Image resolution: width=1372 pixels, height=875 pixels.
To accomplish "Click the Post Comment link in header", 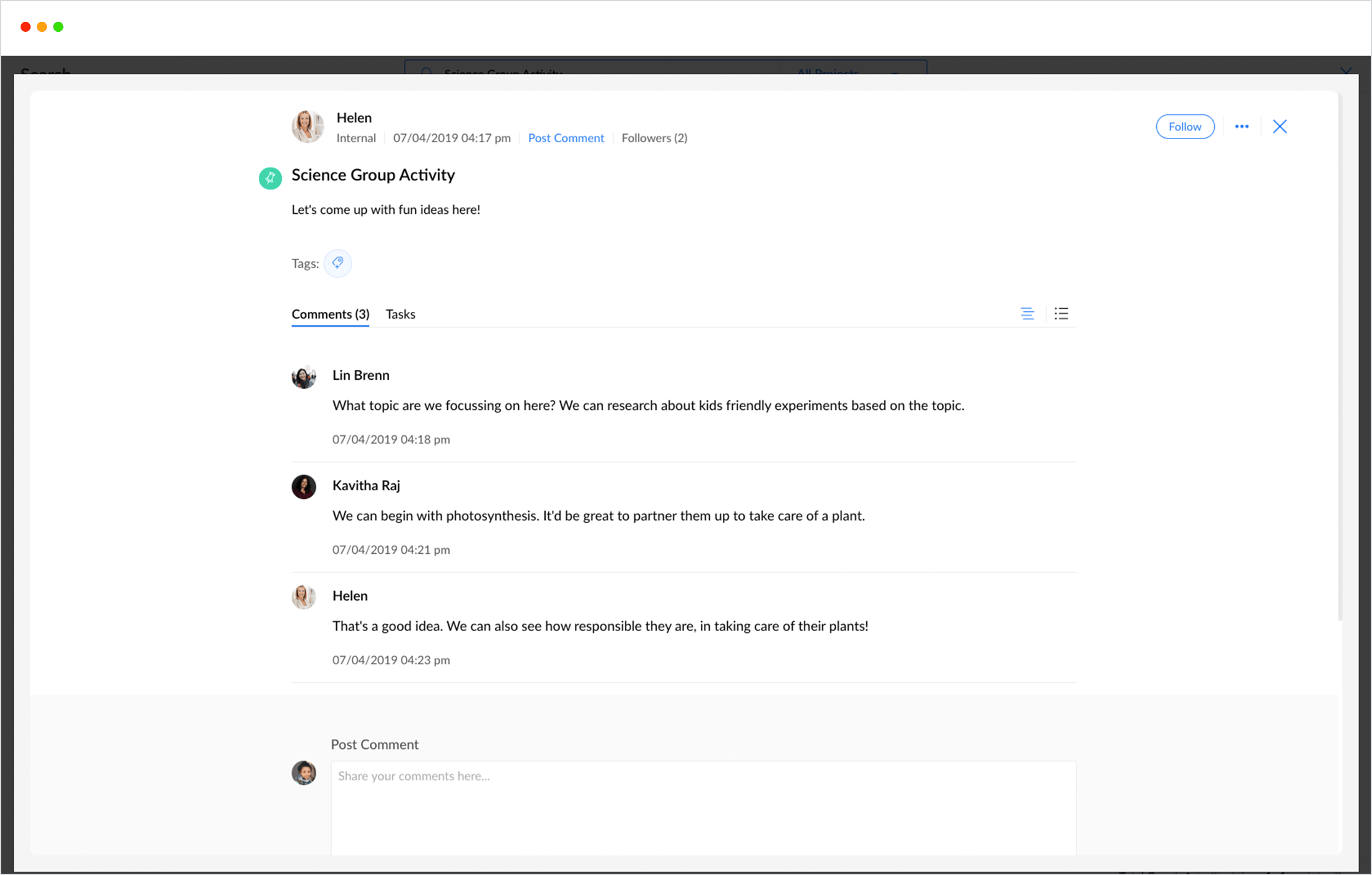I will coord(566,137).
